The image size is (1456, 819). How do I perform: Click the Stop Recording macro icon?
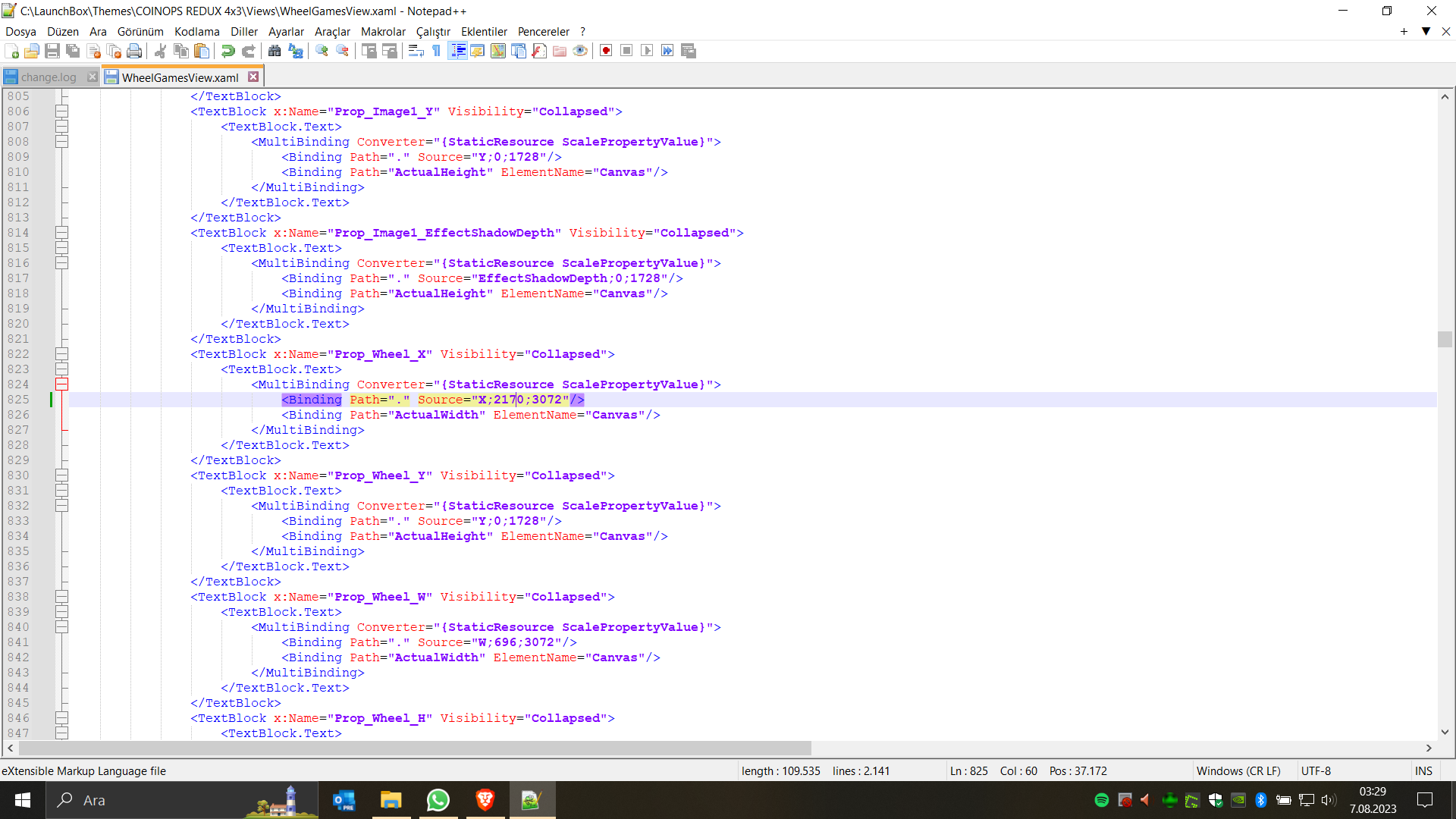click(626, 51)
